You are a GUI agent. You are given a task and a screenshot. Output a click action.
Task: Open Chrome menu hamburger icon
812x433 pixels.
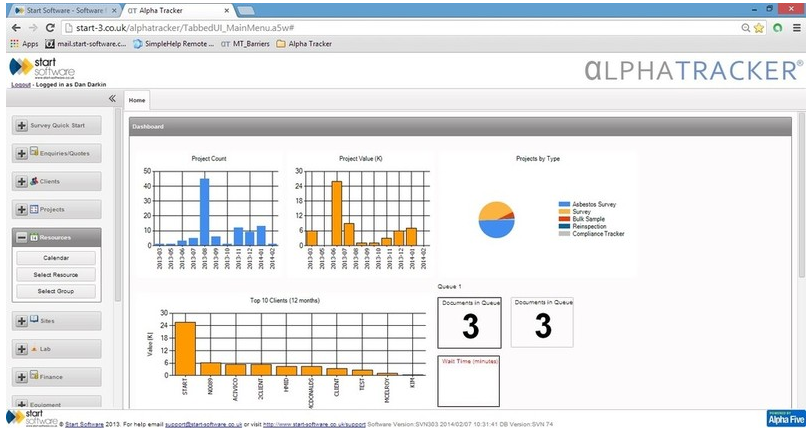[x=797, y=28]
